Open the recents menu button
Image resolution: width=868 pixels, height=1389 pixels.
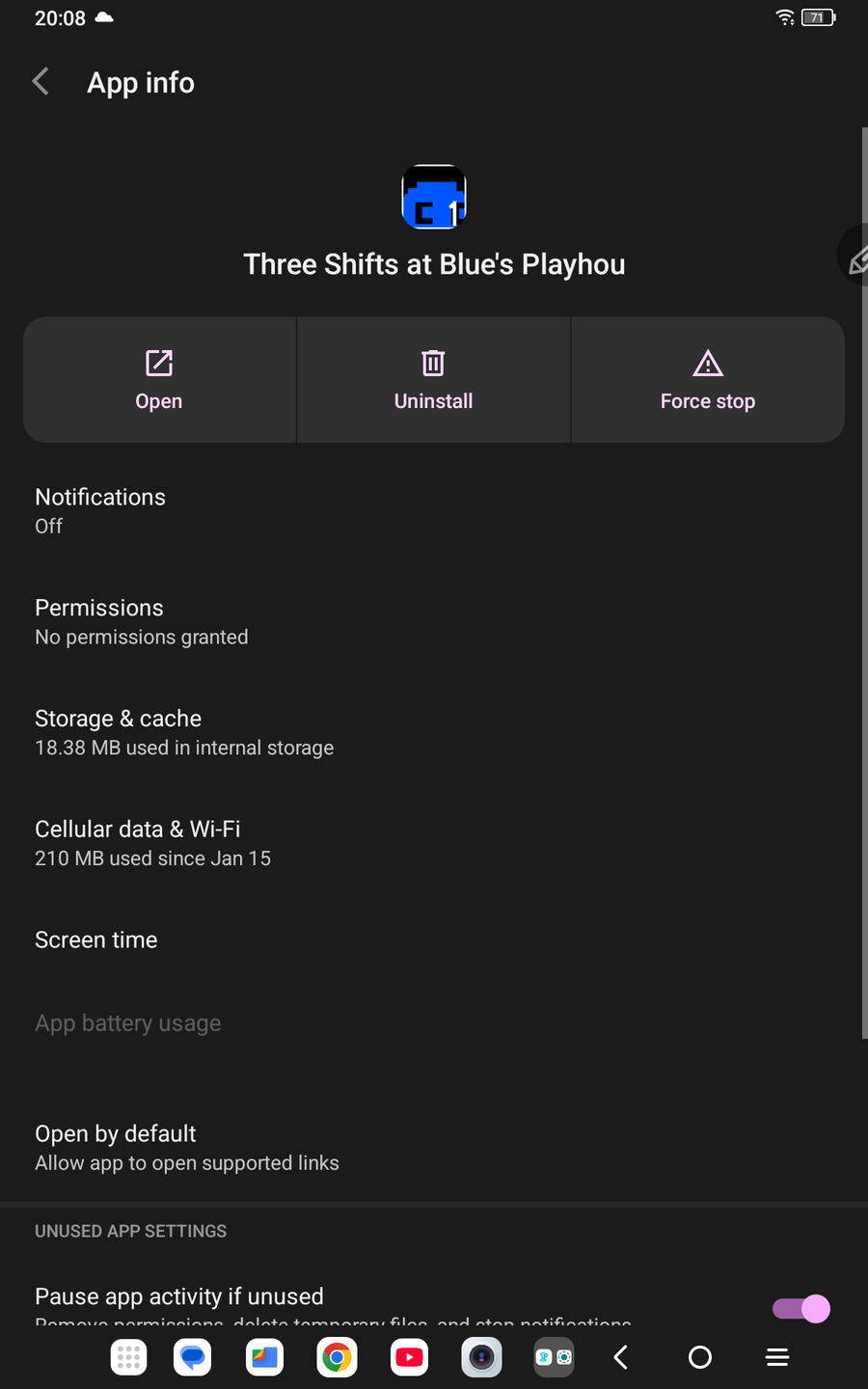pyautogui.click(x=777, y=1358)
